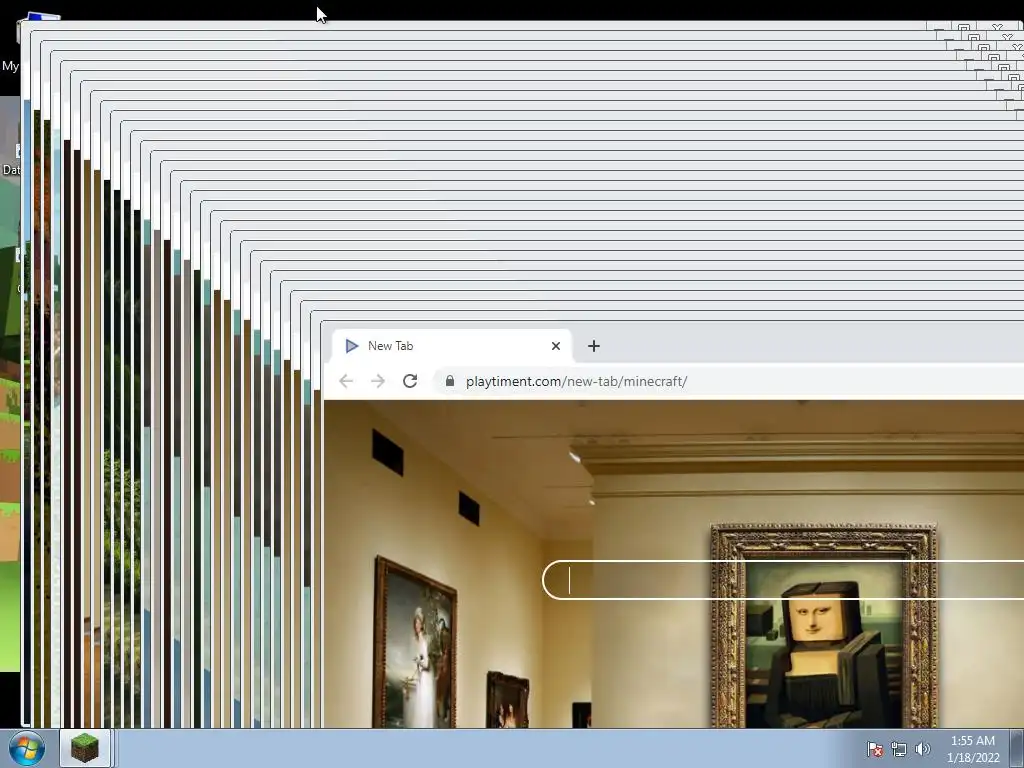This screenshot has width=1024, height=768.
Task: Open a new tab with plus button
Action: (x=594, y=346)
